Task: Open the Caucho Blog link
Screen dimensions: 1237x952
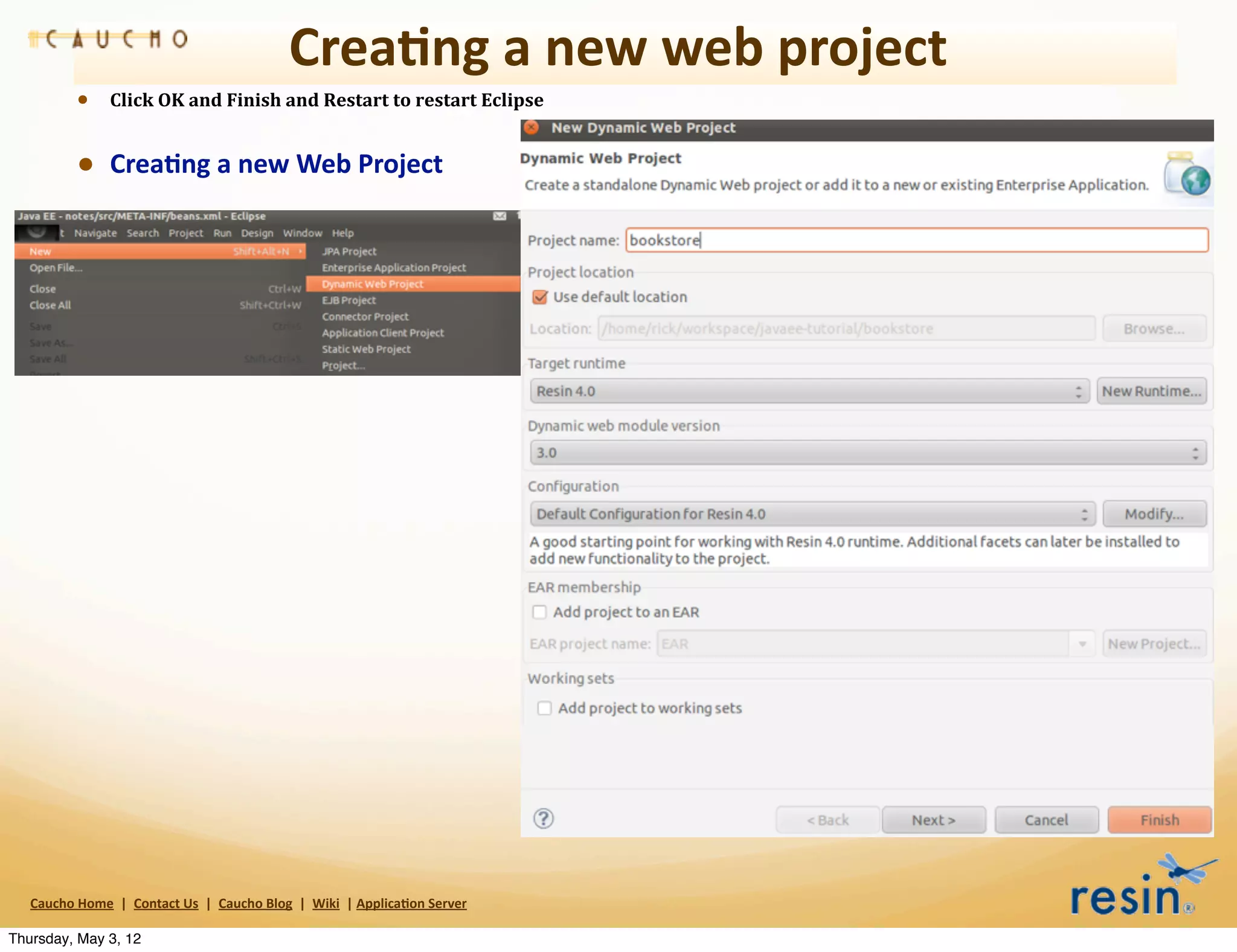Action: click(x=255, y=904)
